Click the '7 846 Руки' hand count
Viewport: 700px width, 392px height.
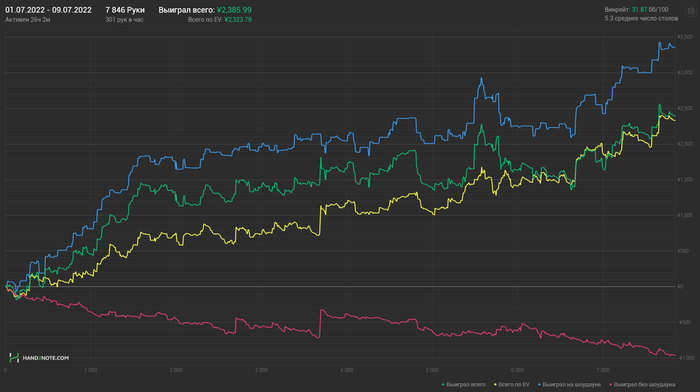click(125, 10)
